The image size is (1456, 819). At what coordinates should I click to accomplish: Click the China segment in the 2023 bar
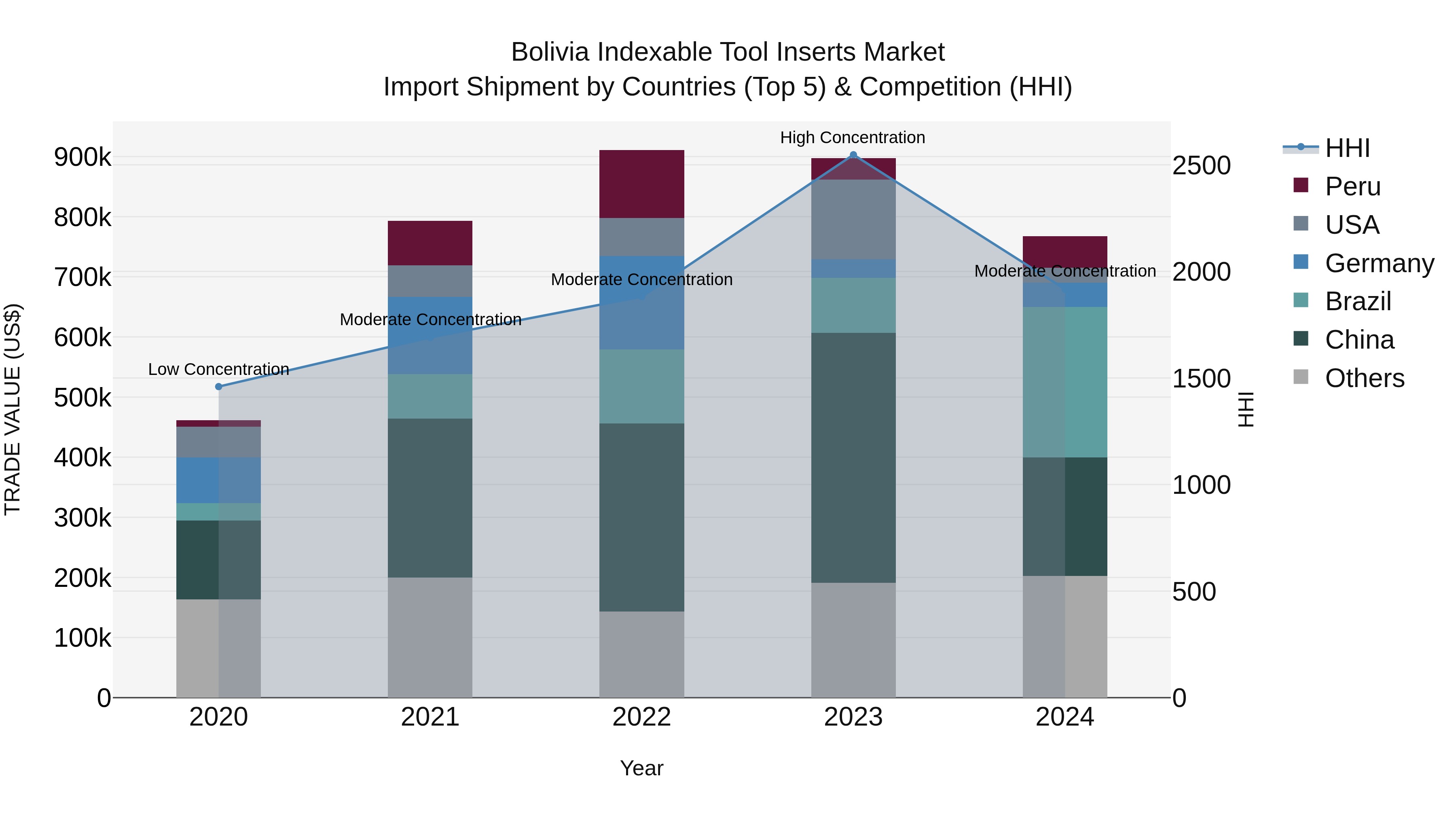(853, 458)
